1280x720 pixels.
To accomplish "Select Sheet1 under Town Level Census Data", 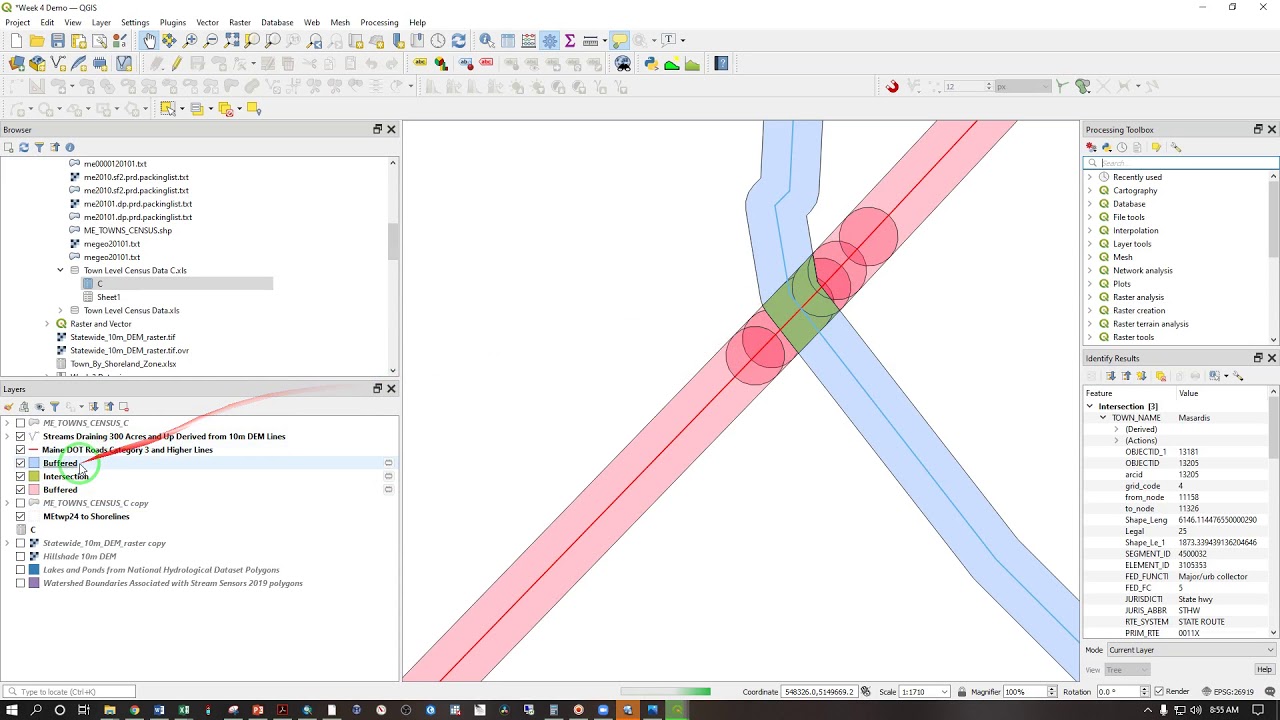I will pos(109,297).
